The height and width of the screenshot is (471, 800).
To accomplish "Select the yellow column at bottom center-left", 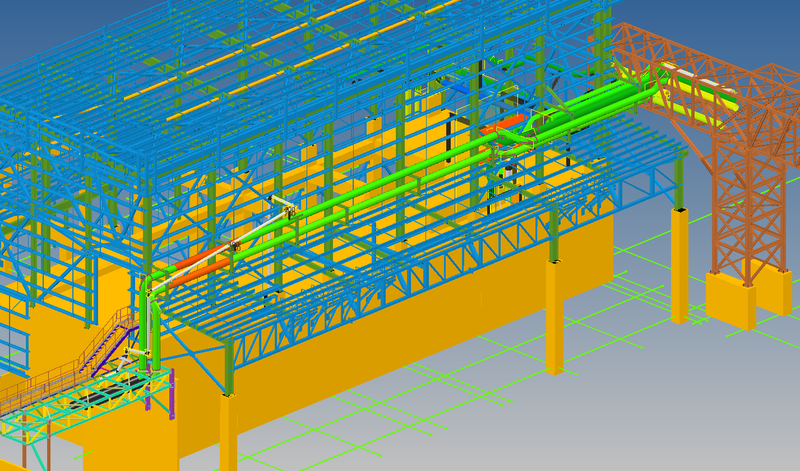I will pos(228,432).
